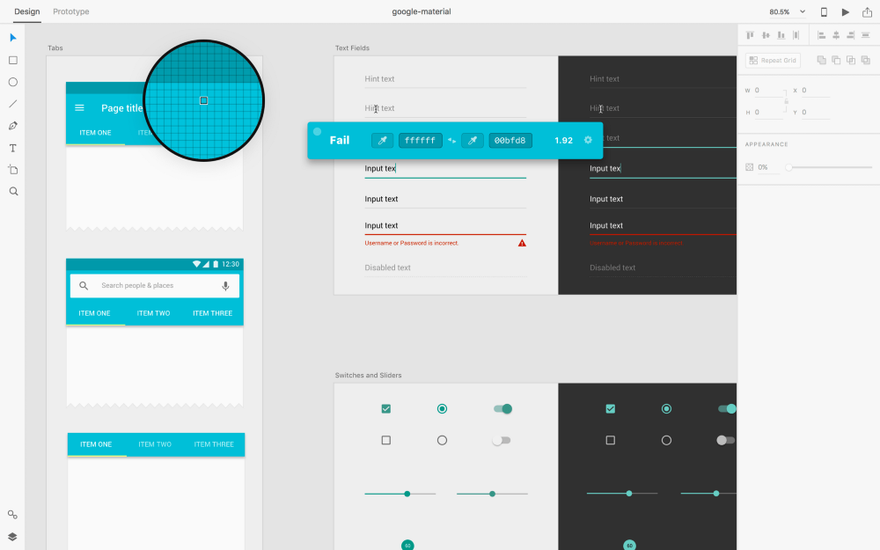Open contrast checker settings gear

point(588,140)
